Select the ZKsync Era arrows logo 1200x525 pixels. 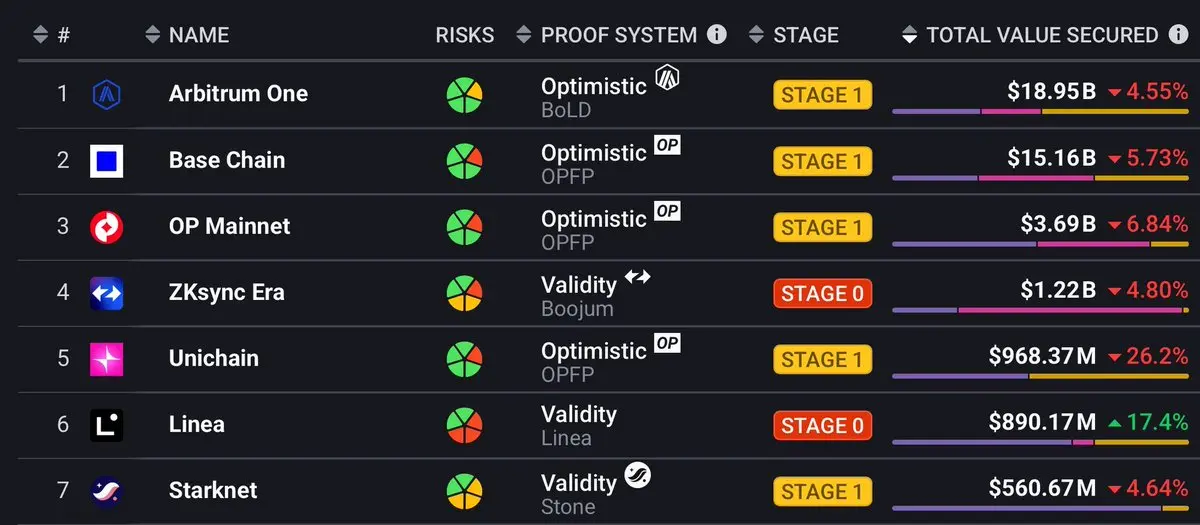[107, 293]
